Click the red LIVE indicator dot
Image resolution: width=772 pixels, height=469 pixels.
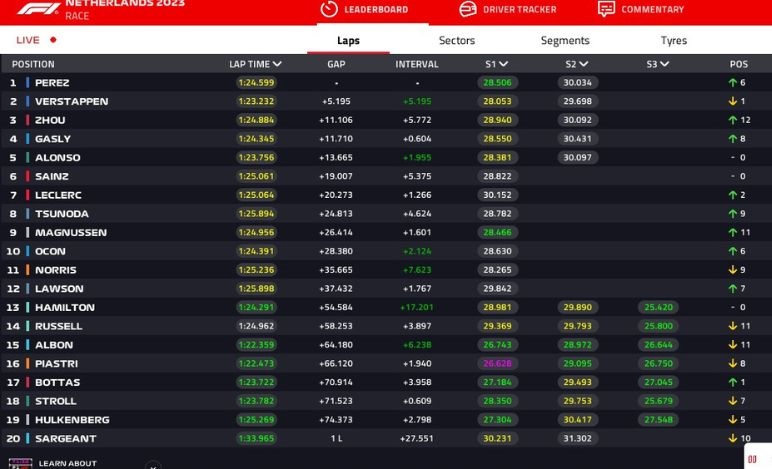click(53, 40)
